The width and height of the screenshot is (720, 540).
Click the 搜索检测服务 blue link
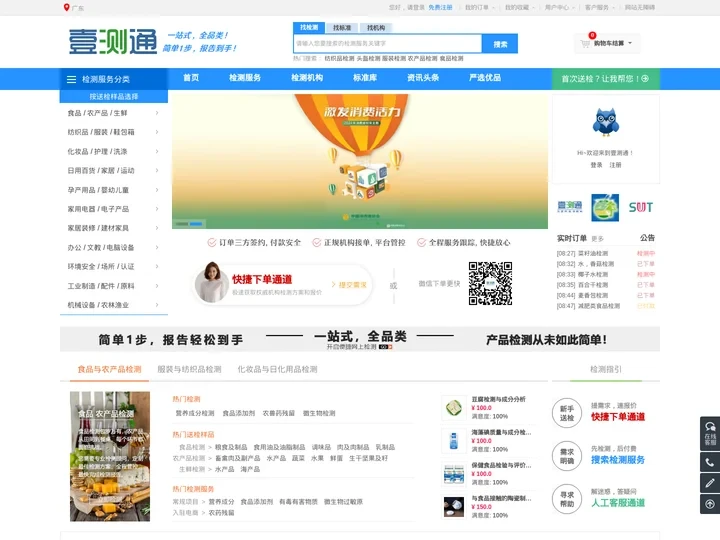click(618, 460)
